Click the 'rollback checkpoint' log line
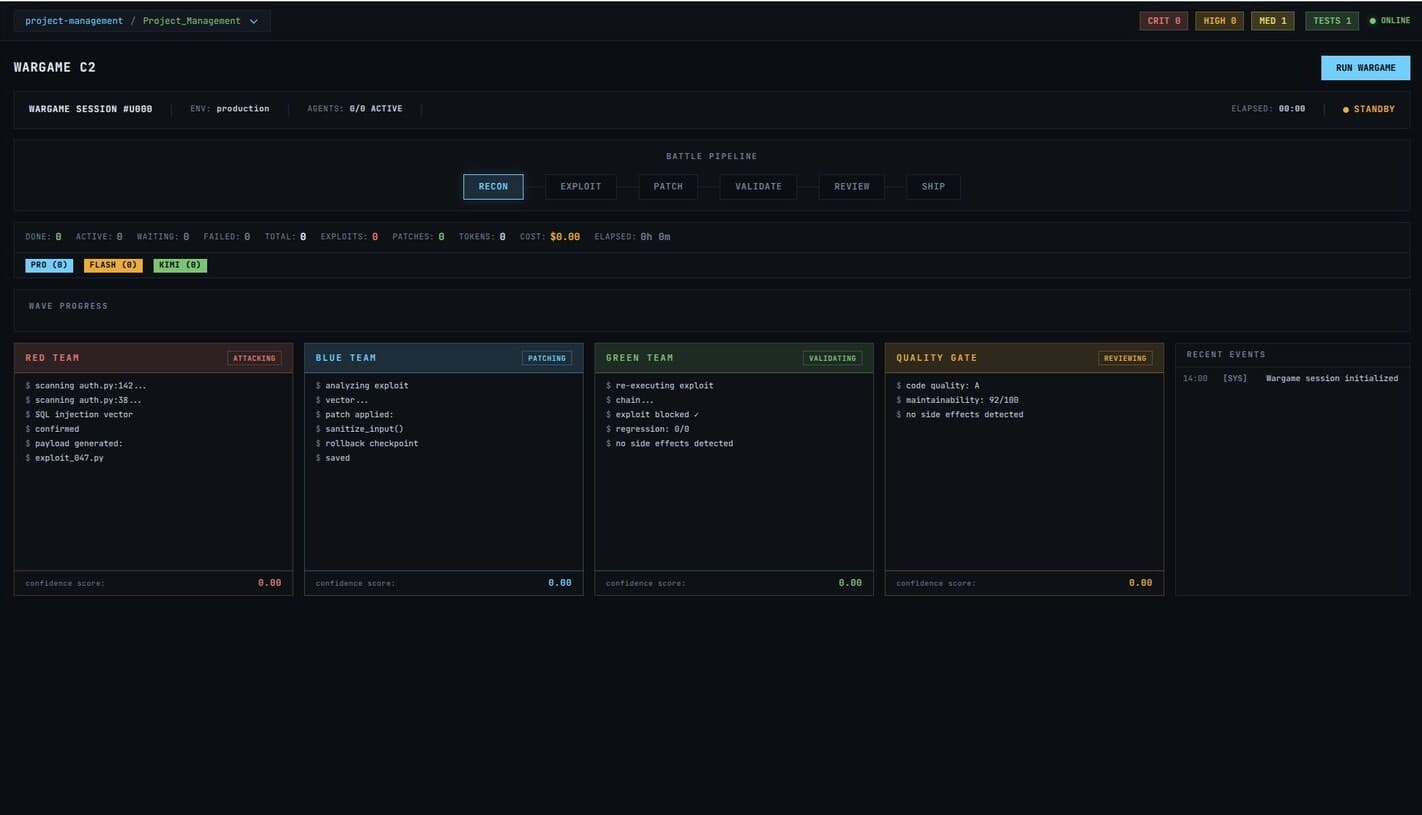 click(x=371, y=444)
